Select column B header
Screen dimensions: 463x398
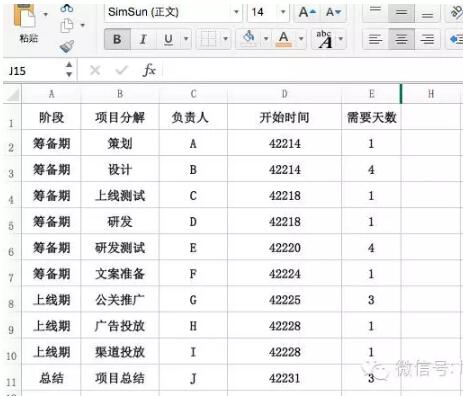120,94
